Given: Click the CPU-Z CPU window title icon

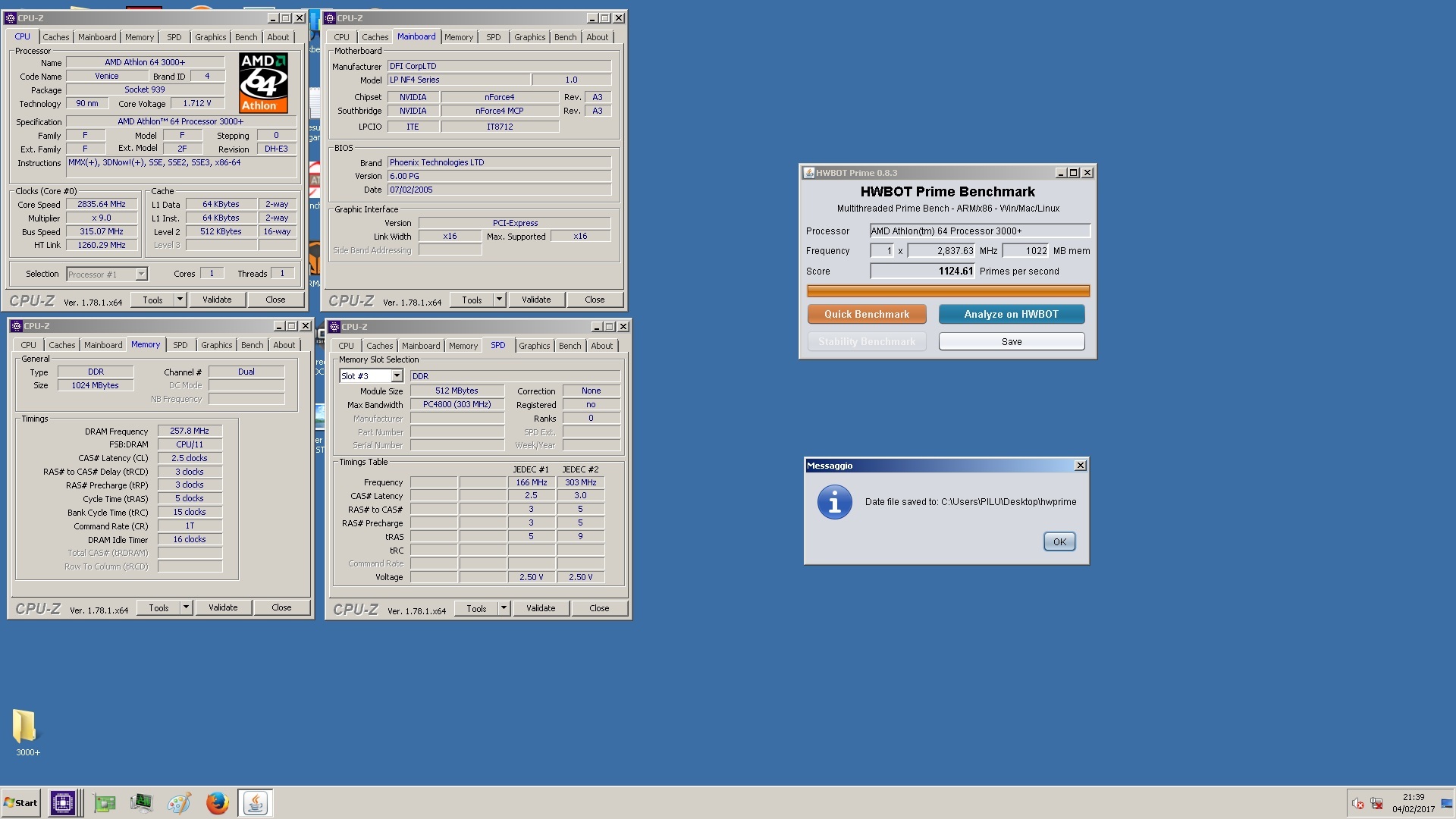Looking at the screenshot, I should (12, 17).
